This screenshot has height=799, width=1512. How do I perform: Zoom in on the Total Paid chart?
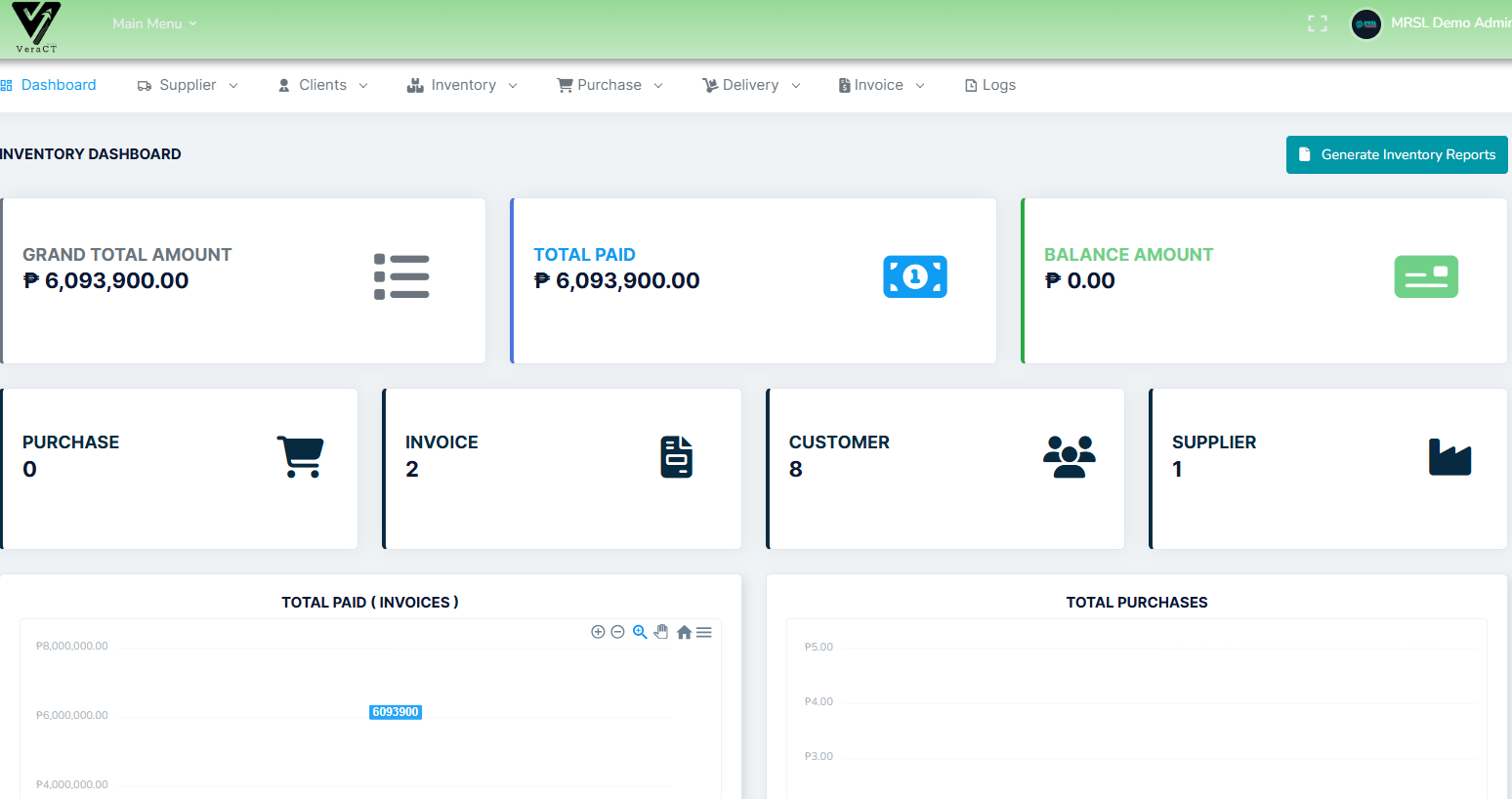click(598, 632)
